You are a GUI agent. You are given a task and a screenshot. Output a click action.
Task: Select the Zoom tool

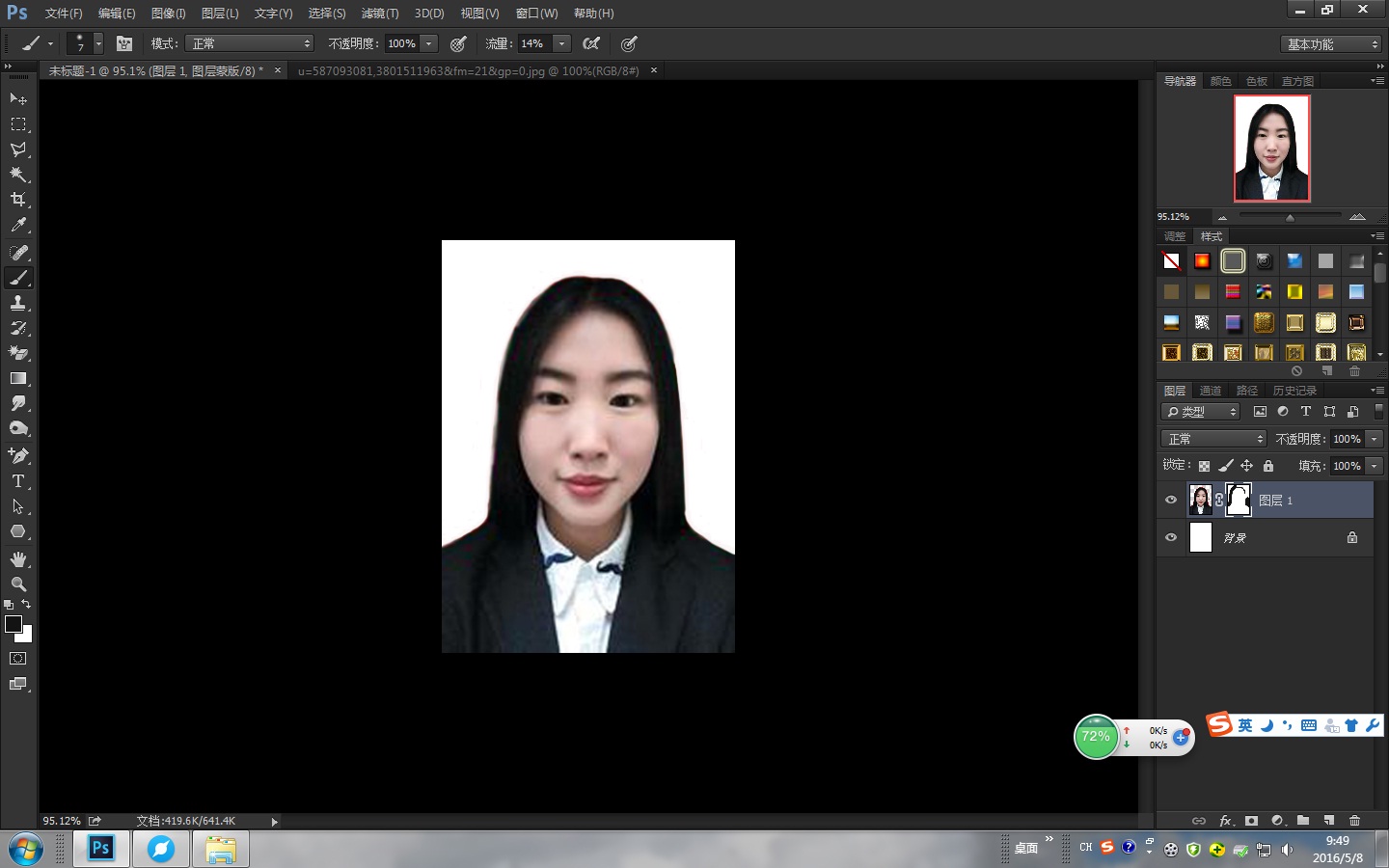tap(18, 584)
